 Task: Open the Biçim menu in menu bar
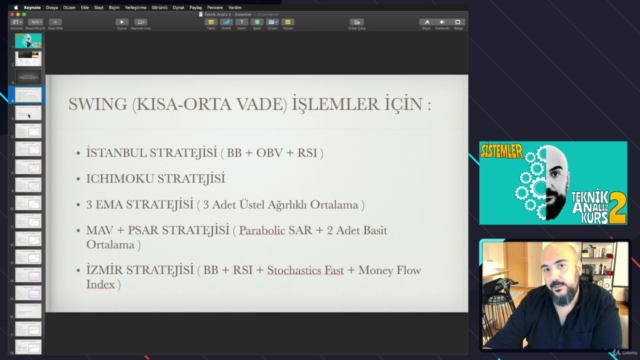coord(114,7)
